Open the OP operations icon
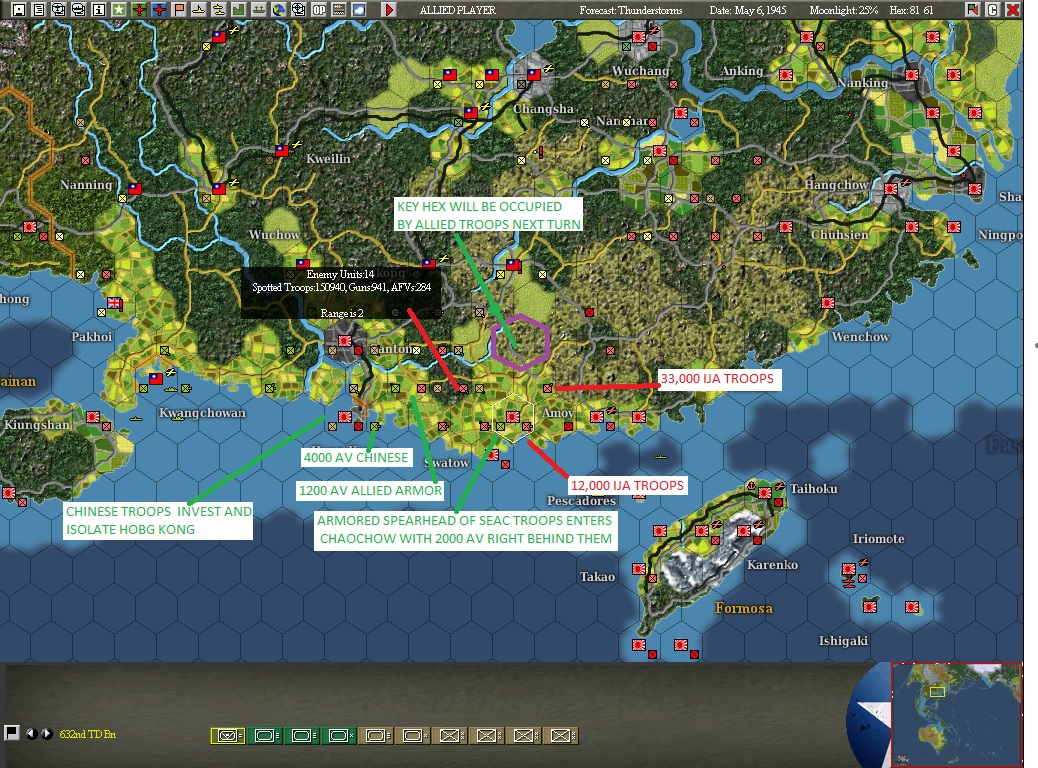The image size is (1038, 768). [318, 9]
